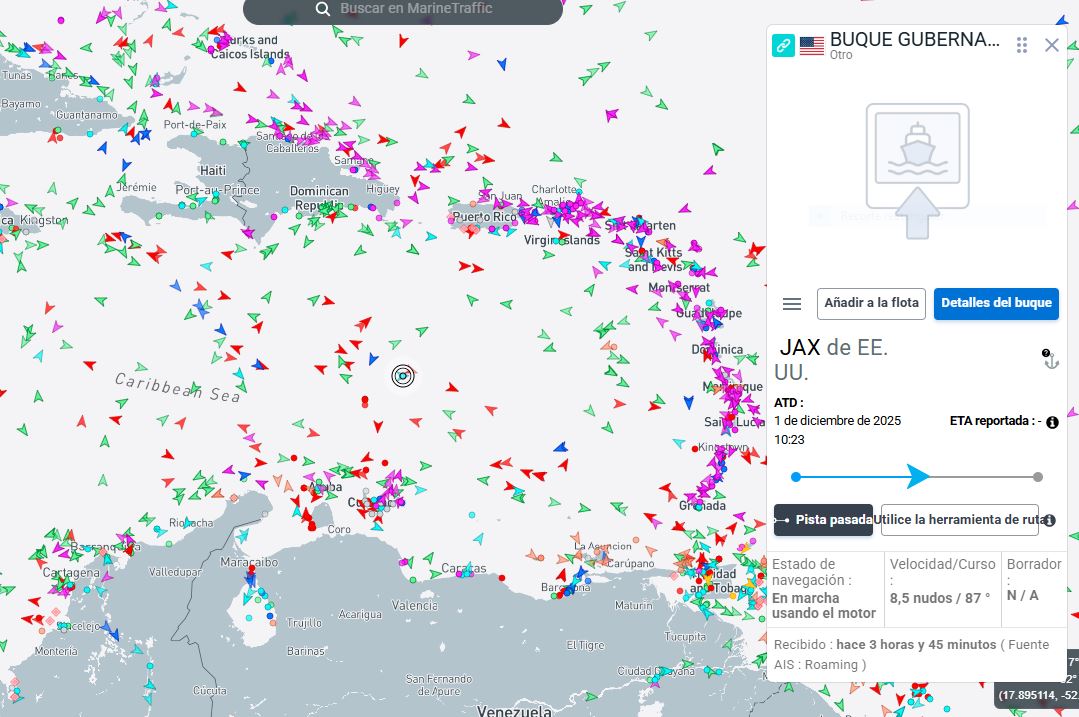
Task: Click the magnifying glass search icon
Action: click(323, 9)
